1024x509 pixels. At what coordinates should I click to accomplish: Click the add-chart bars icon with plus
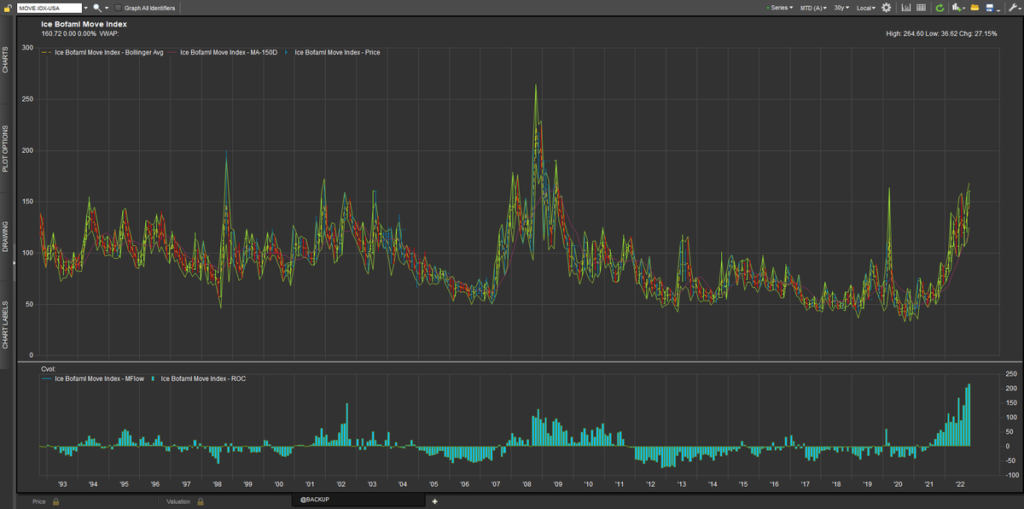(957, 8)
